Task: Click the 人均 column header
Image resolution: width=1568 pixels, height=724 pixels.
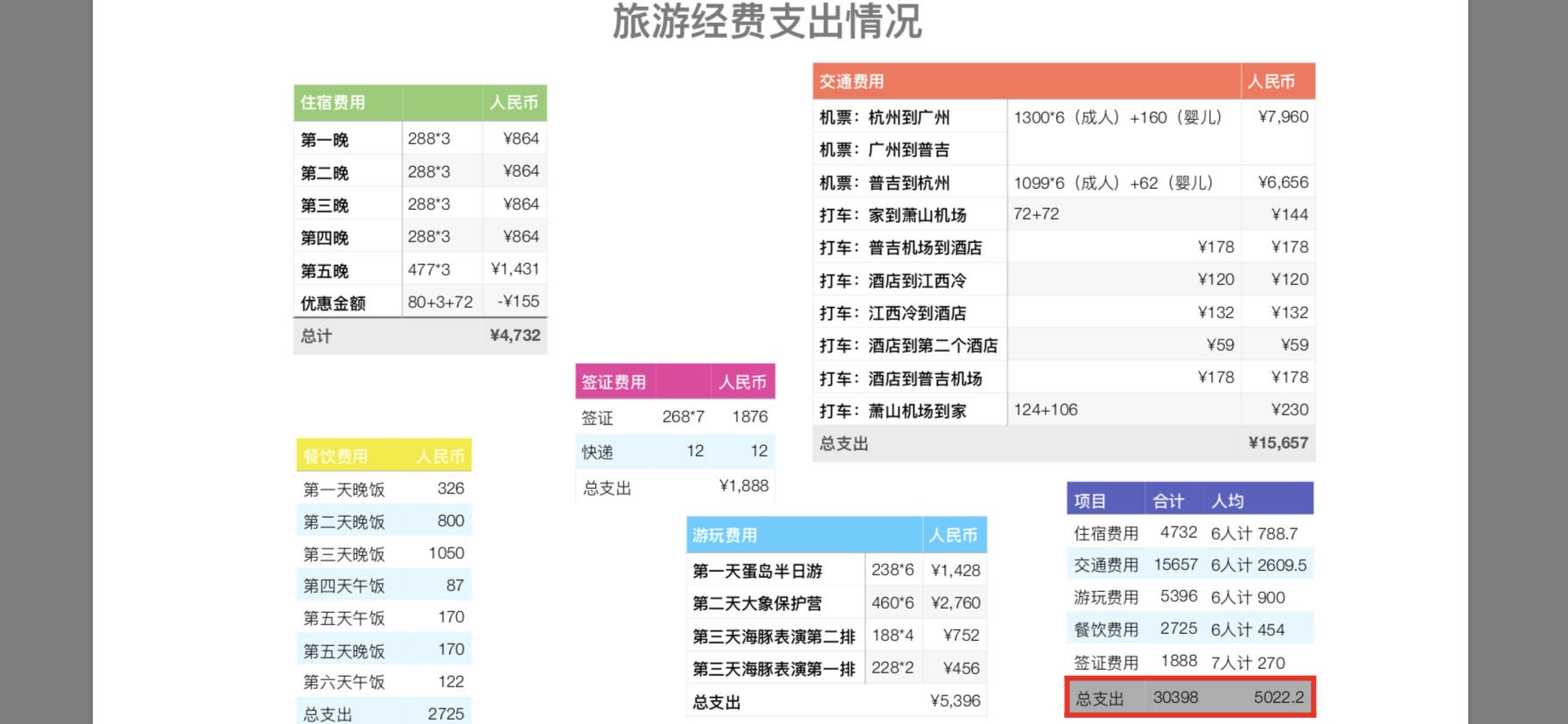Action: tap(1228, 501)
